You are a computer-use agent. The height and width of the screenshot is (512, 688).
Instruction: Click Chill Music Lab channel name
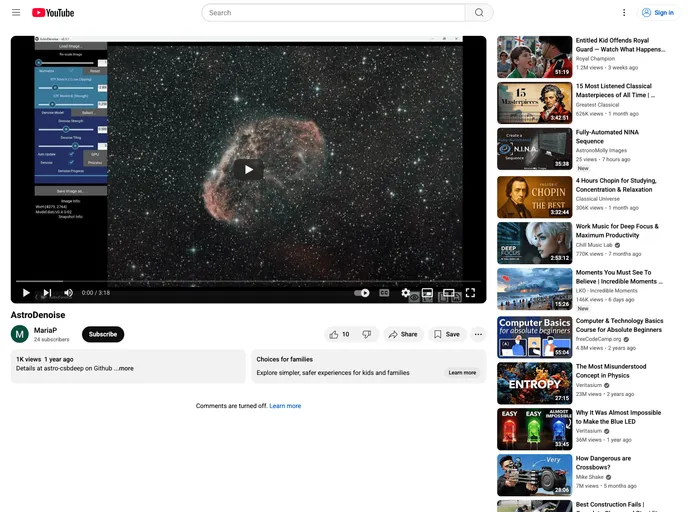coord(594,245)
